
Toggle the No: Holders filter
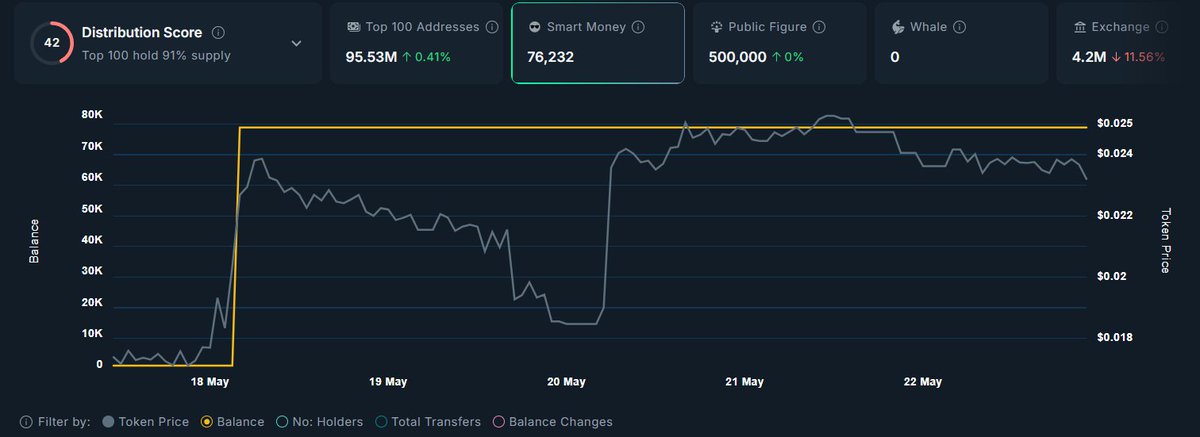click(319, 422)
